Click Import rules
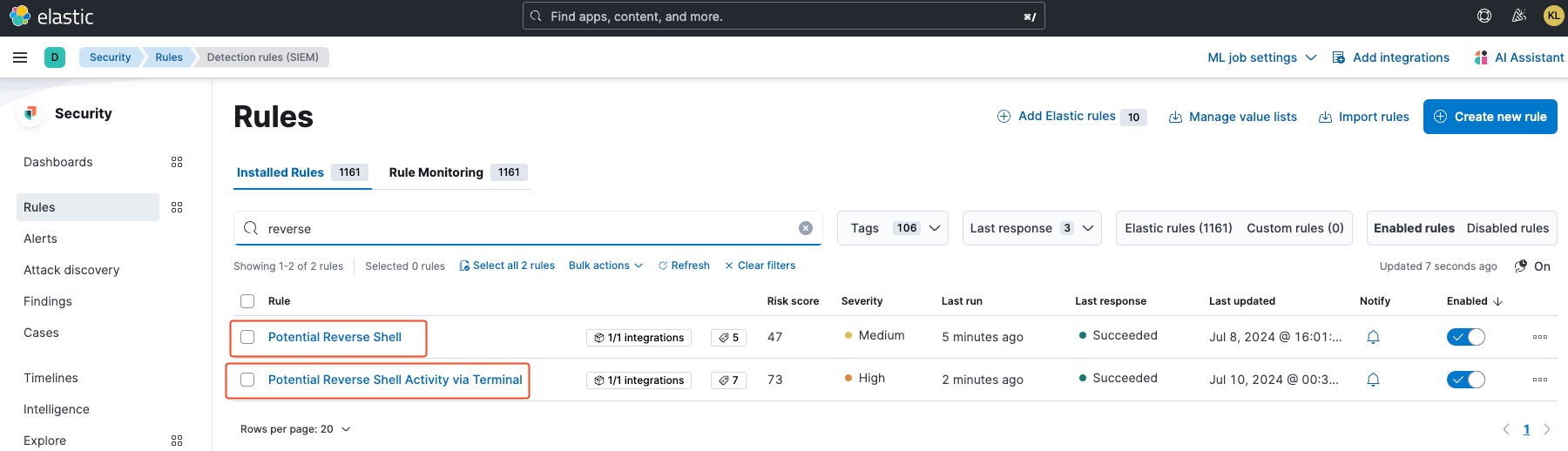Image resolution: width=1568 pixels, height=451 pixels. click(1363, 117)
